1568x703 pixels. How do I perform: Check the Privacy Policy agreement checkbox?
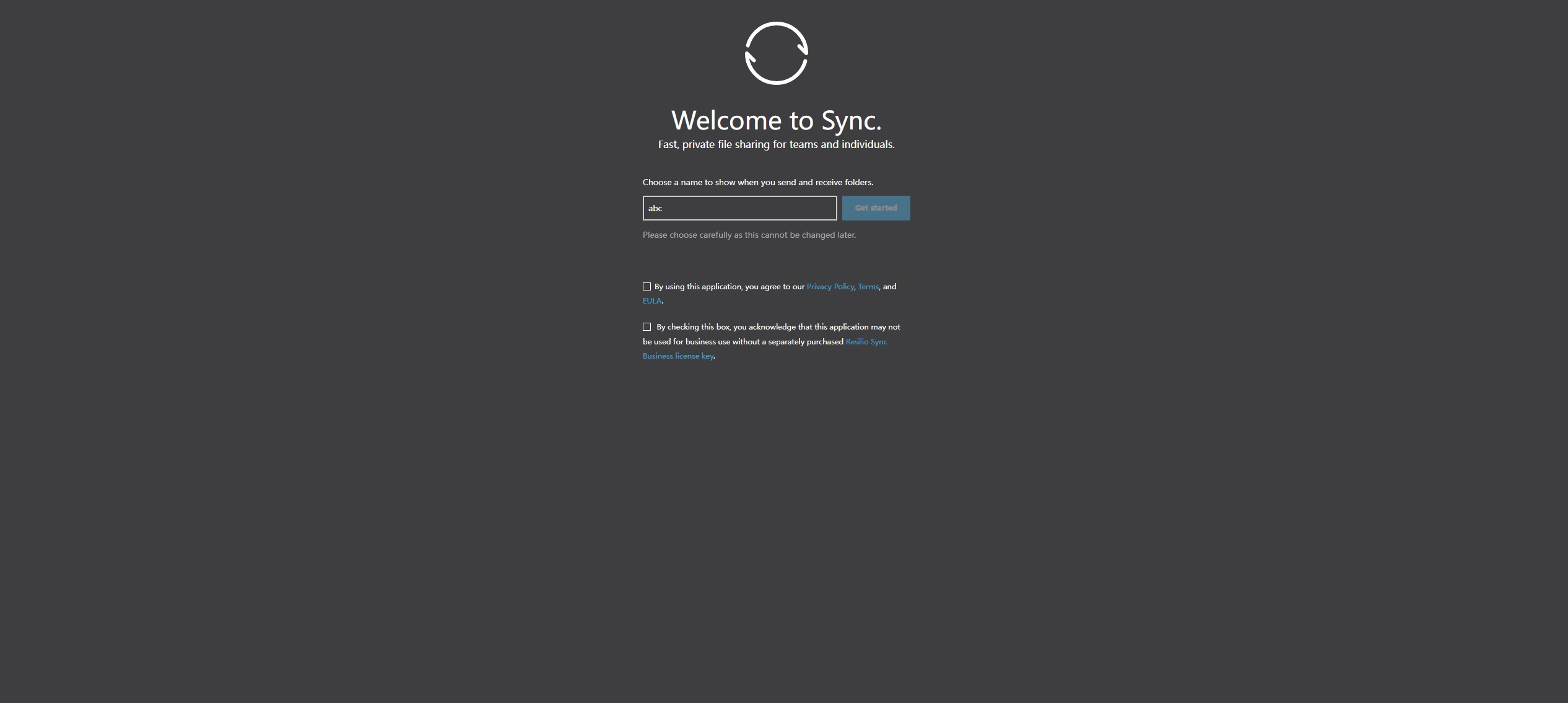647,286
